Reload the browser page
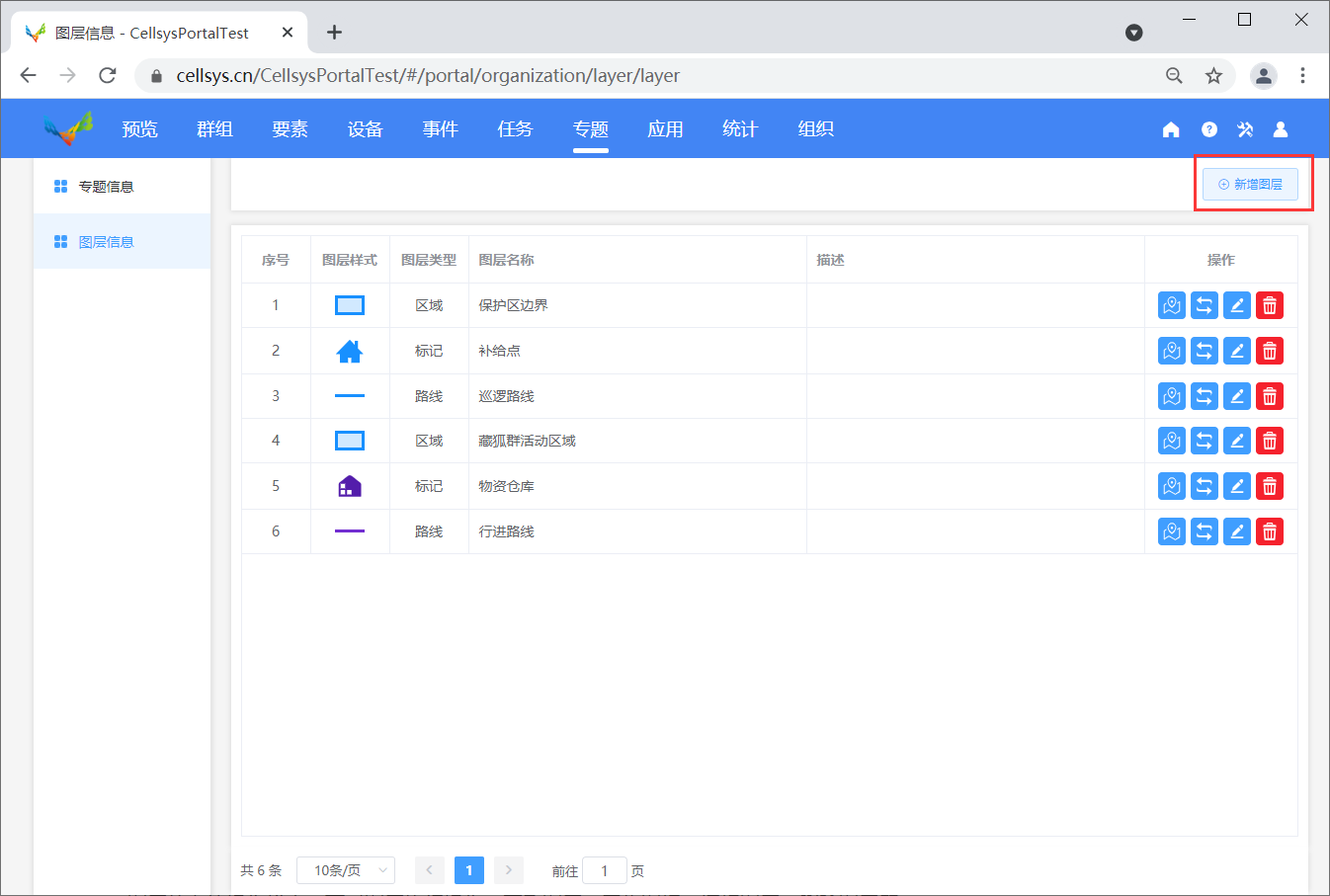The width and height of the screenshot is (1330, 896). coord(108,76)
